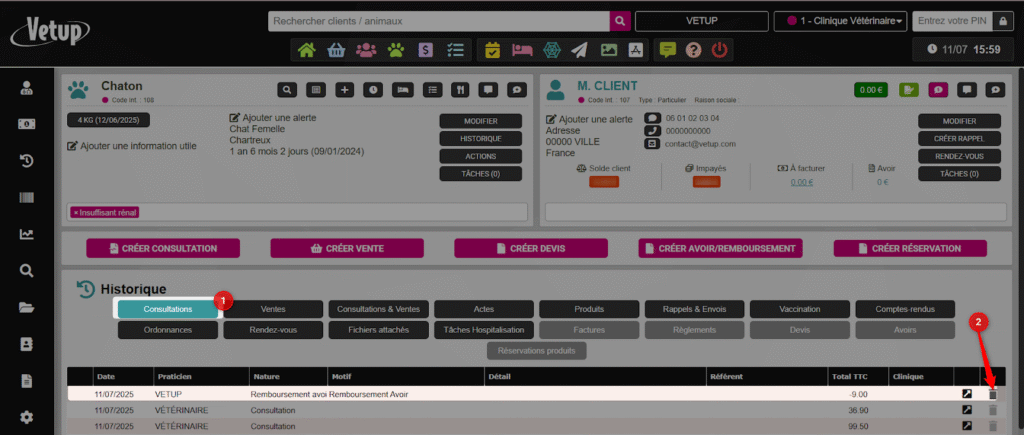
Task: Open the yellow calendar icon in the toolbar
Action: 492,49
